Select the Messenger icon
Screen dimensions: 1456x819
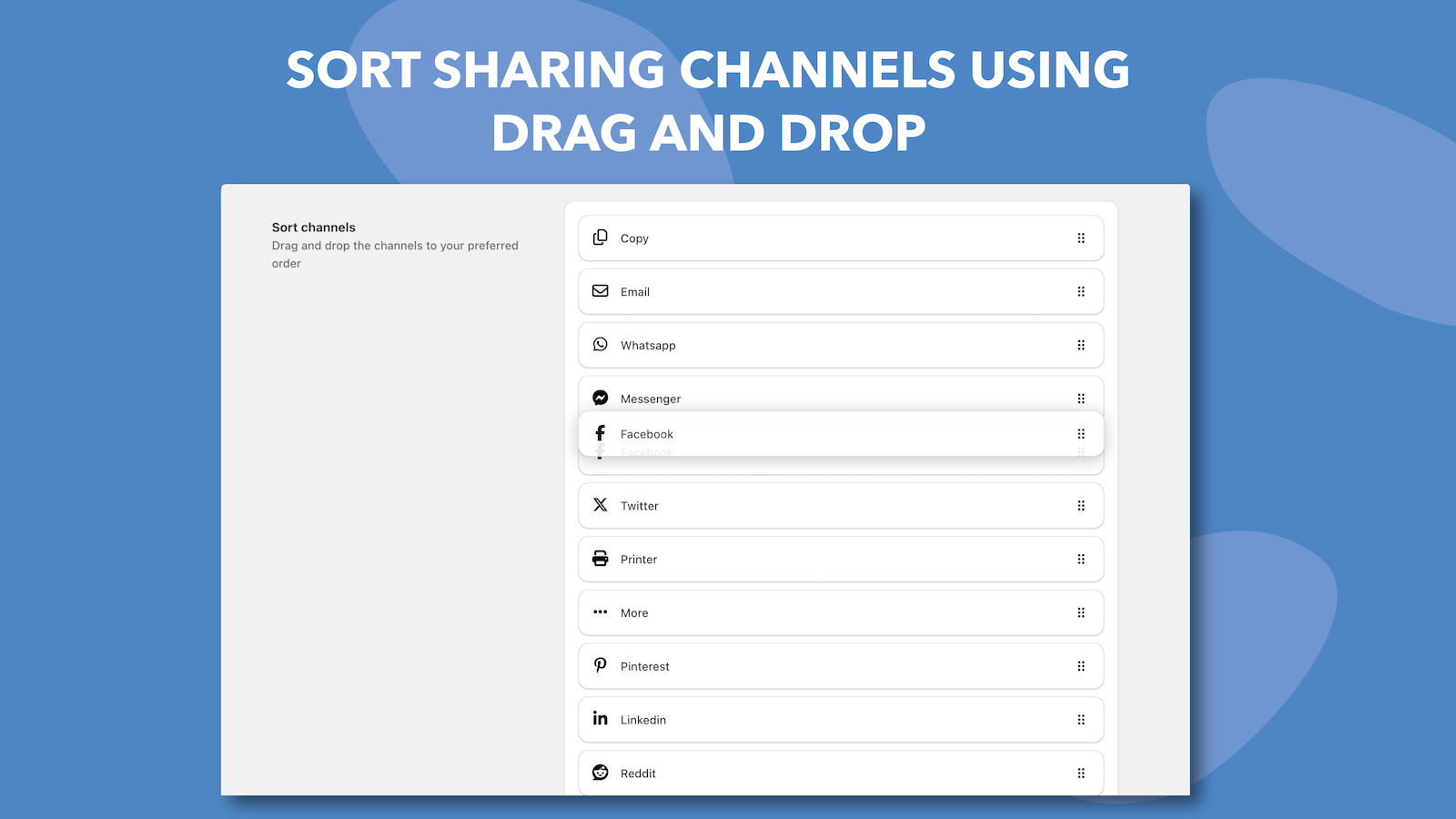tap(601, 398)
